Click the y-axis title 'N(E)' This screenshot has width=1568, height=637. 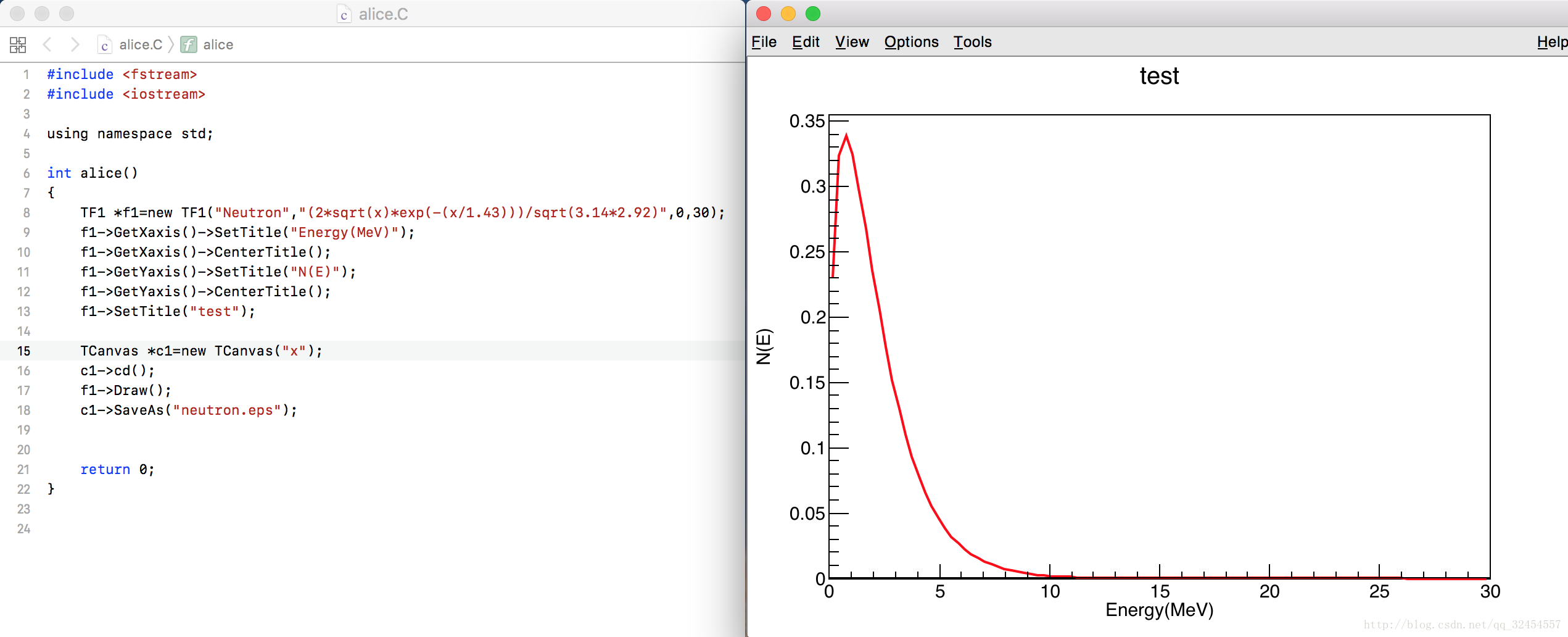(x=764, y=346)
